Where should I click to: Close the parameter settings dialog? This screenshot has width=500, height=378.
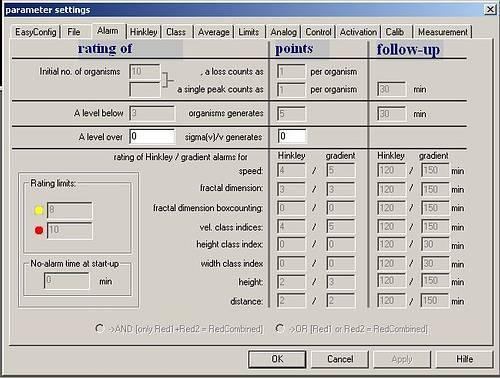point(490,9)
